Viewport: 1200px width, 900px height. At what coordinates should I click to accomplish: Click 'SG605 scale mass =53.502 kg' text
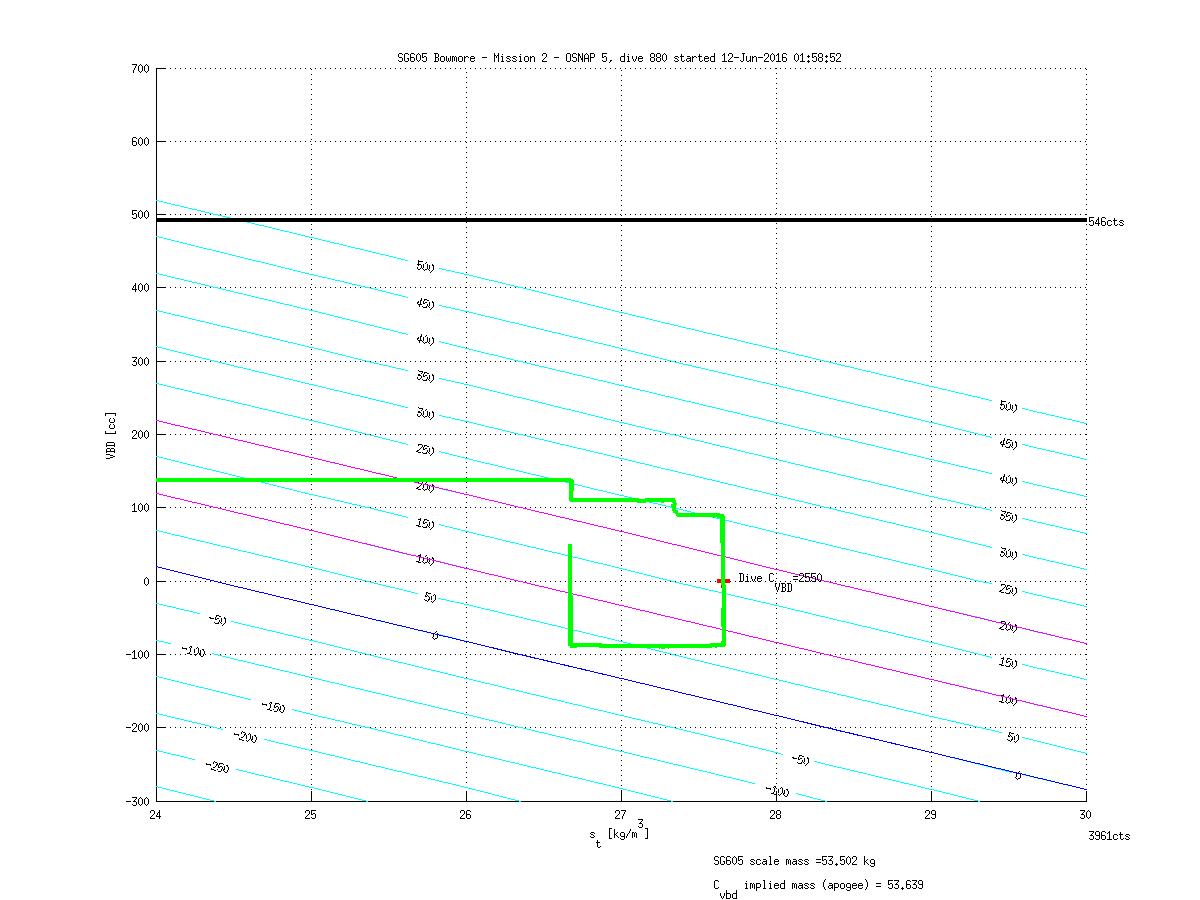(795, 861)
